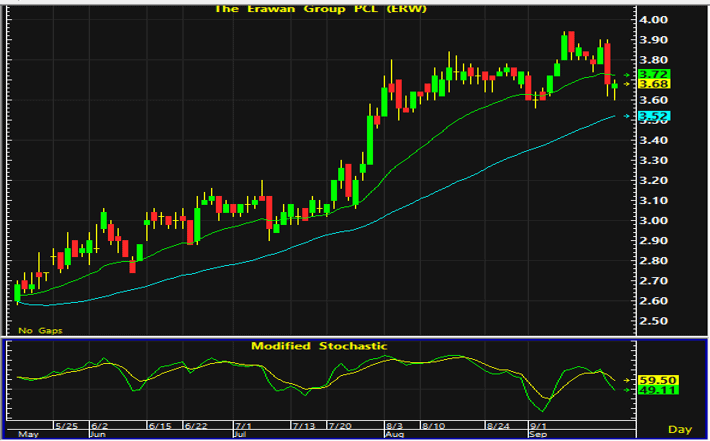Click the Aug month label
Screen dimensions: 710x441
click(x=393, y=435)
